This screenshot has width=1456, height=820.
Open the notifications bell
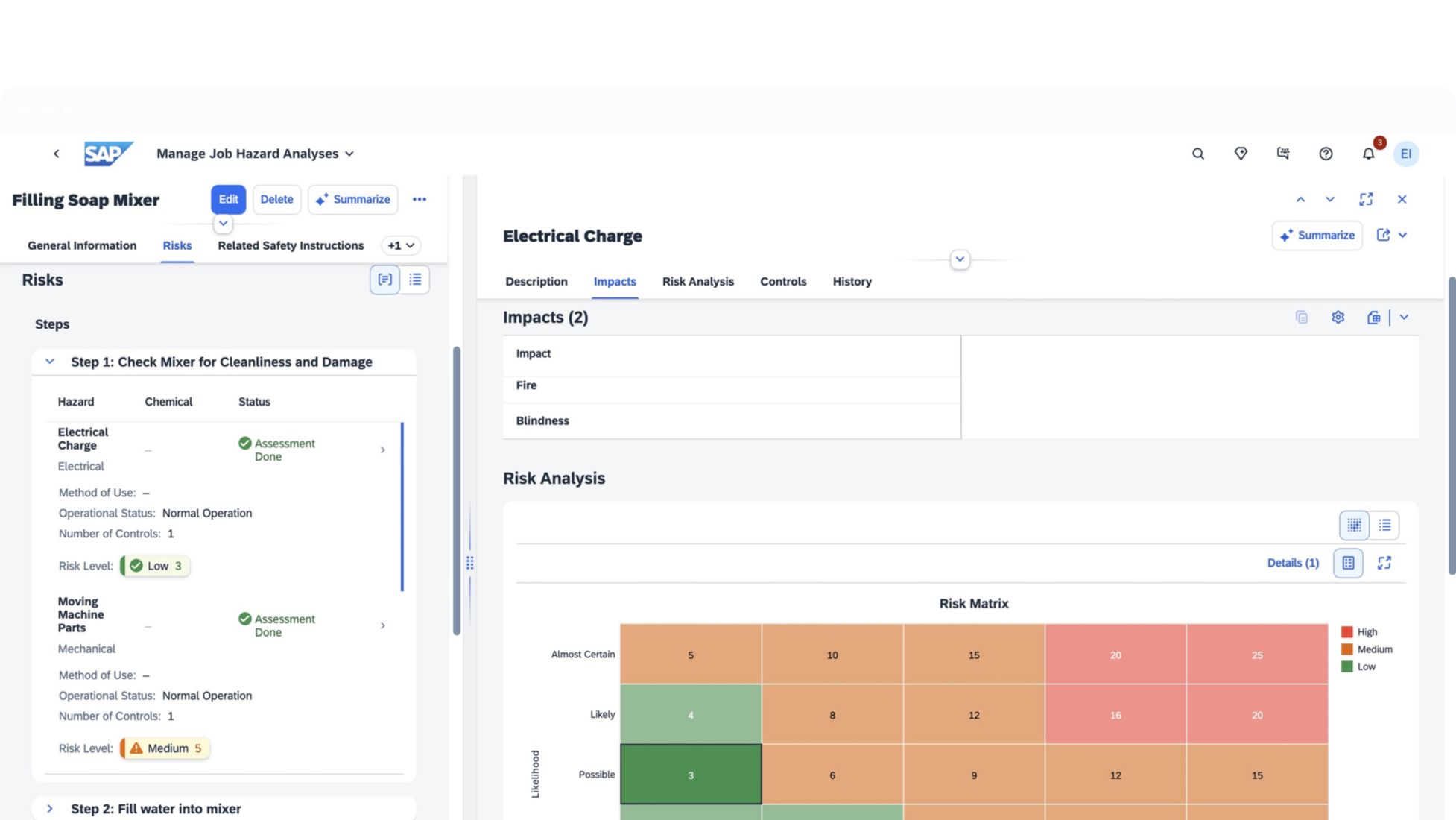(x=1368, y=154)
